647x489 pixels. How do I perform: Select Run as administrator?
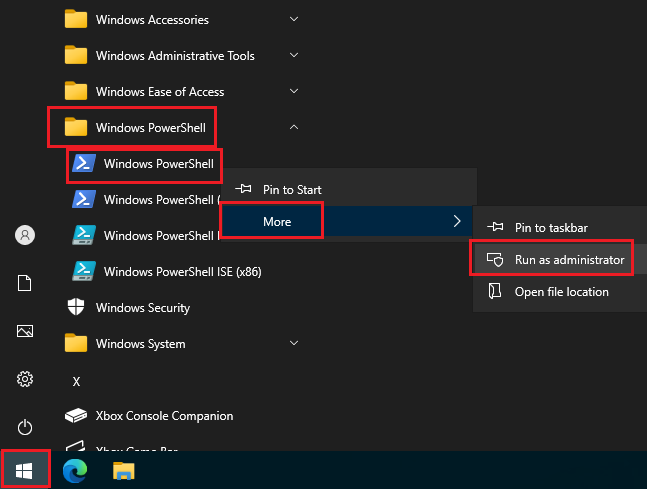coord(568,260)
